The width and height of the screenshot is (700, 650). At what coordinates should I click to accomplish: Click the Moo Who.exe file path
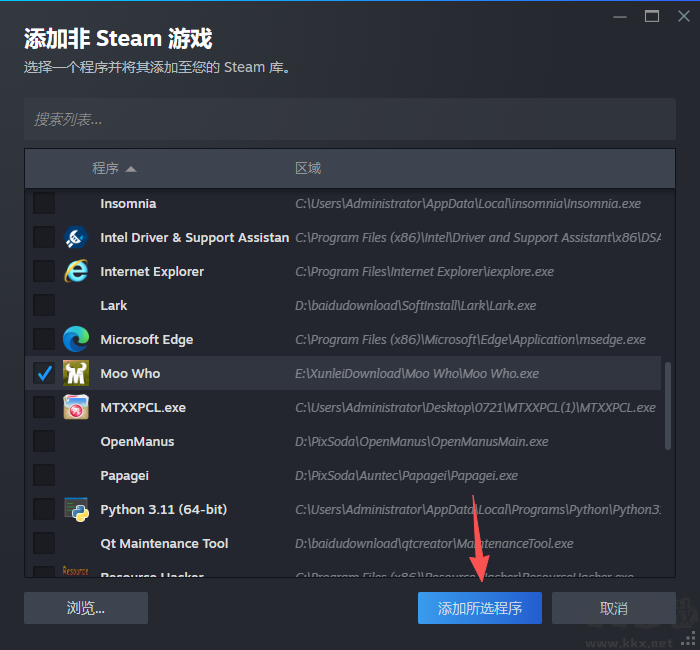417,373
